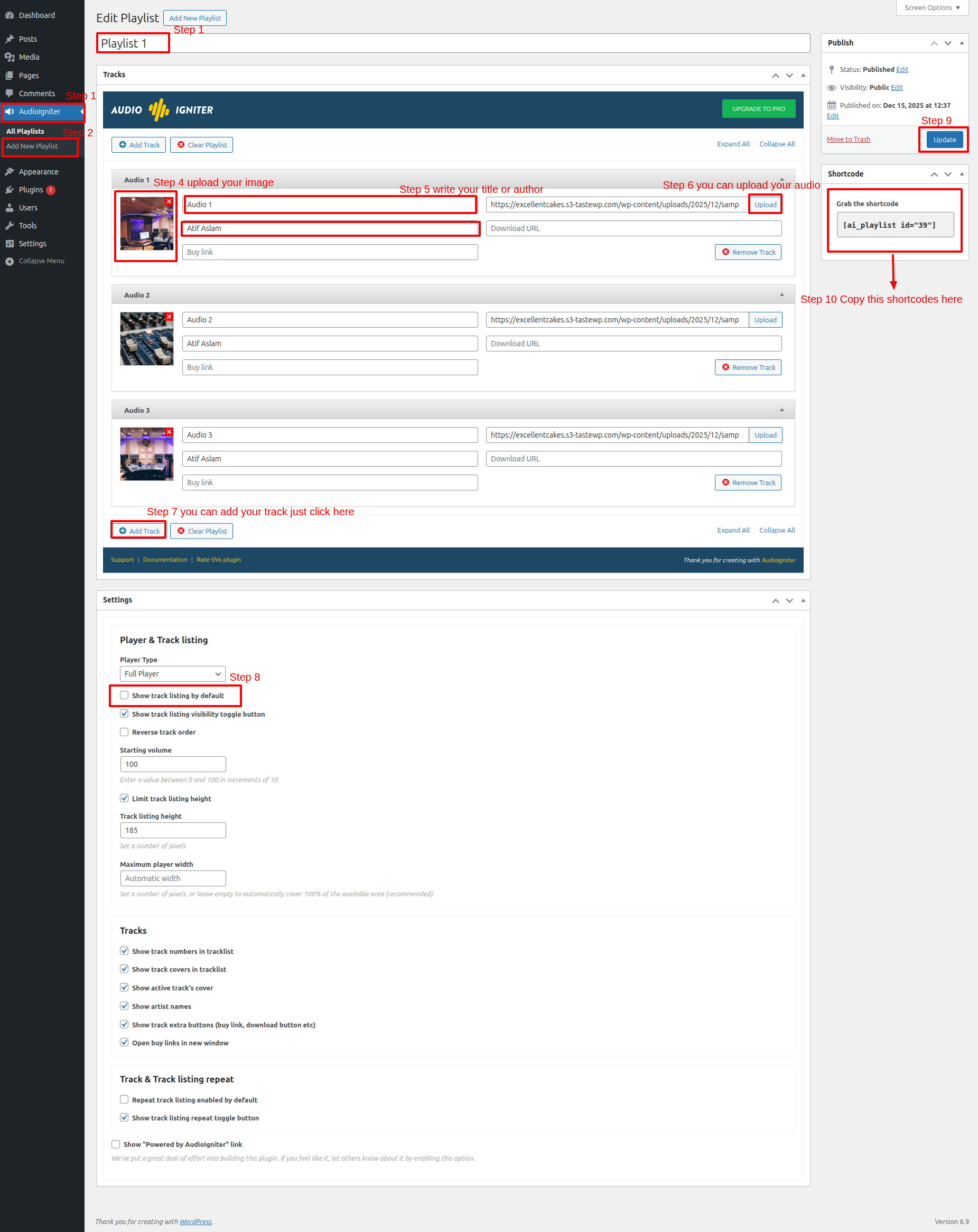Open the Appearance paintbrush icon
978x1232 pixels.
tap(10, 171)
